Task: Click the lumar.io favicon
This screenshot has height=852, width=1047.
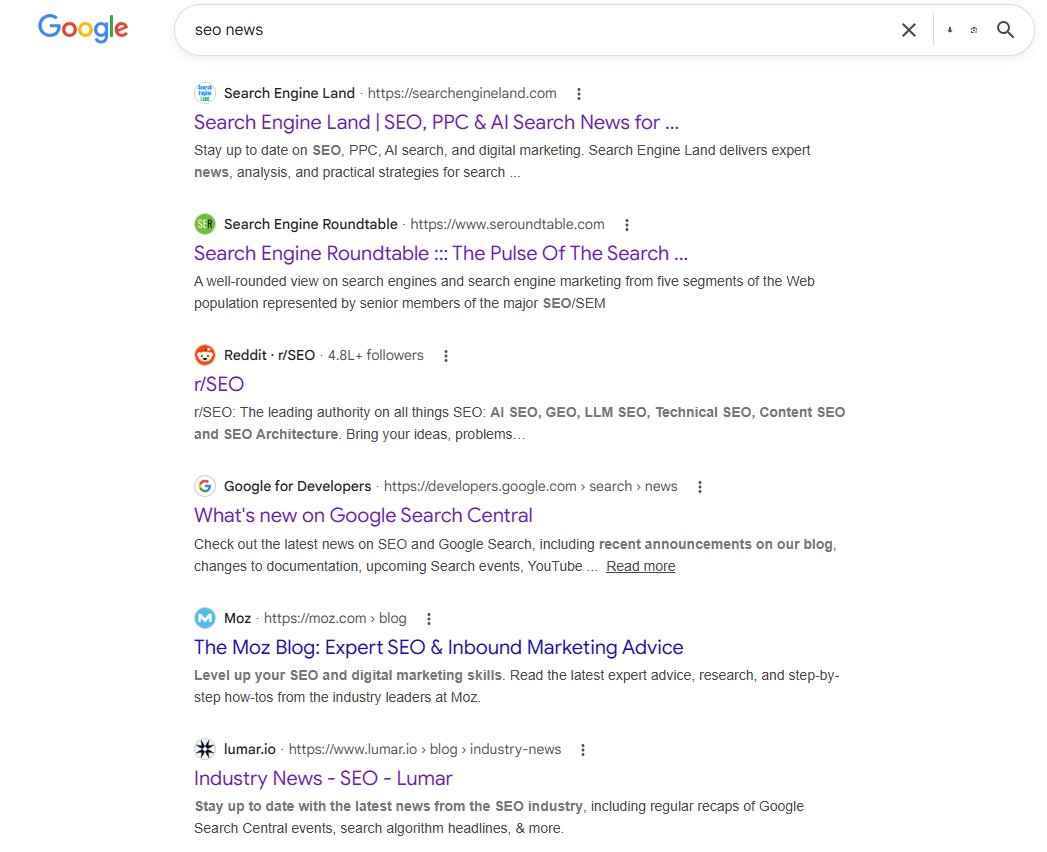Action: tap(205, 749)
